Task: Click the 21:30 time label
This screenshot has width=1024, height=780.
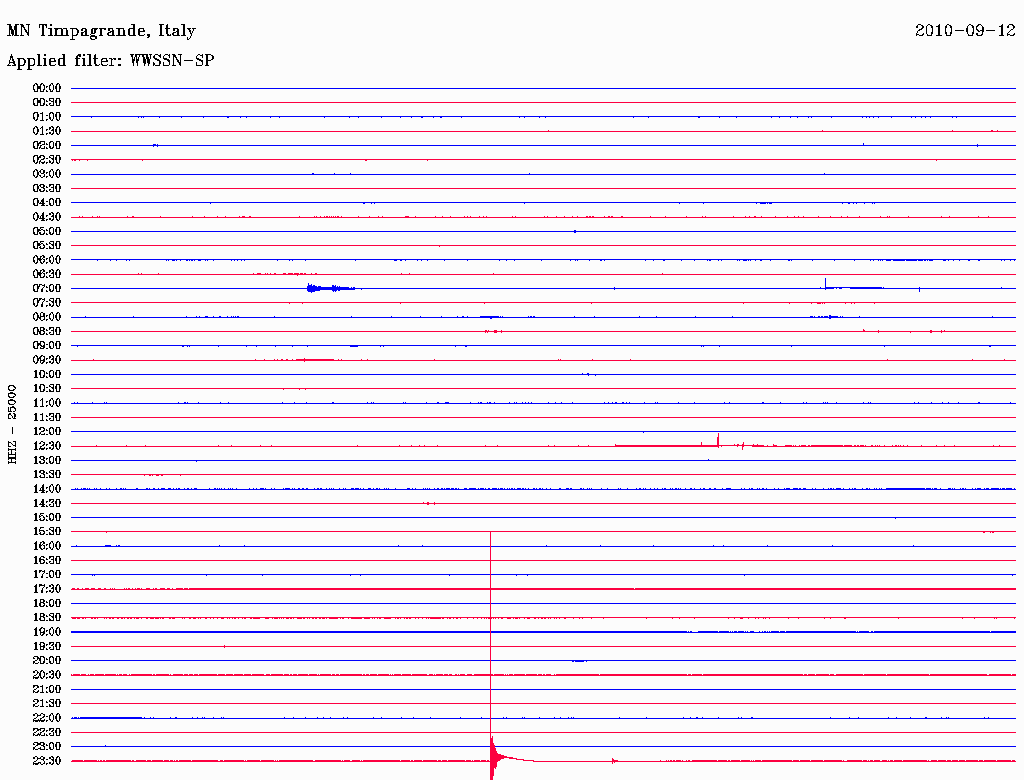Action: tap(47, 704)
